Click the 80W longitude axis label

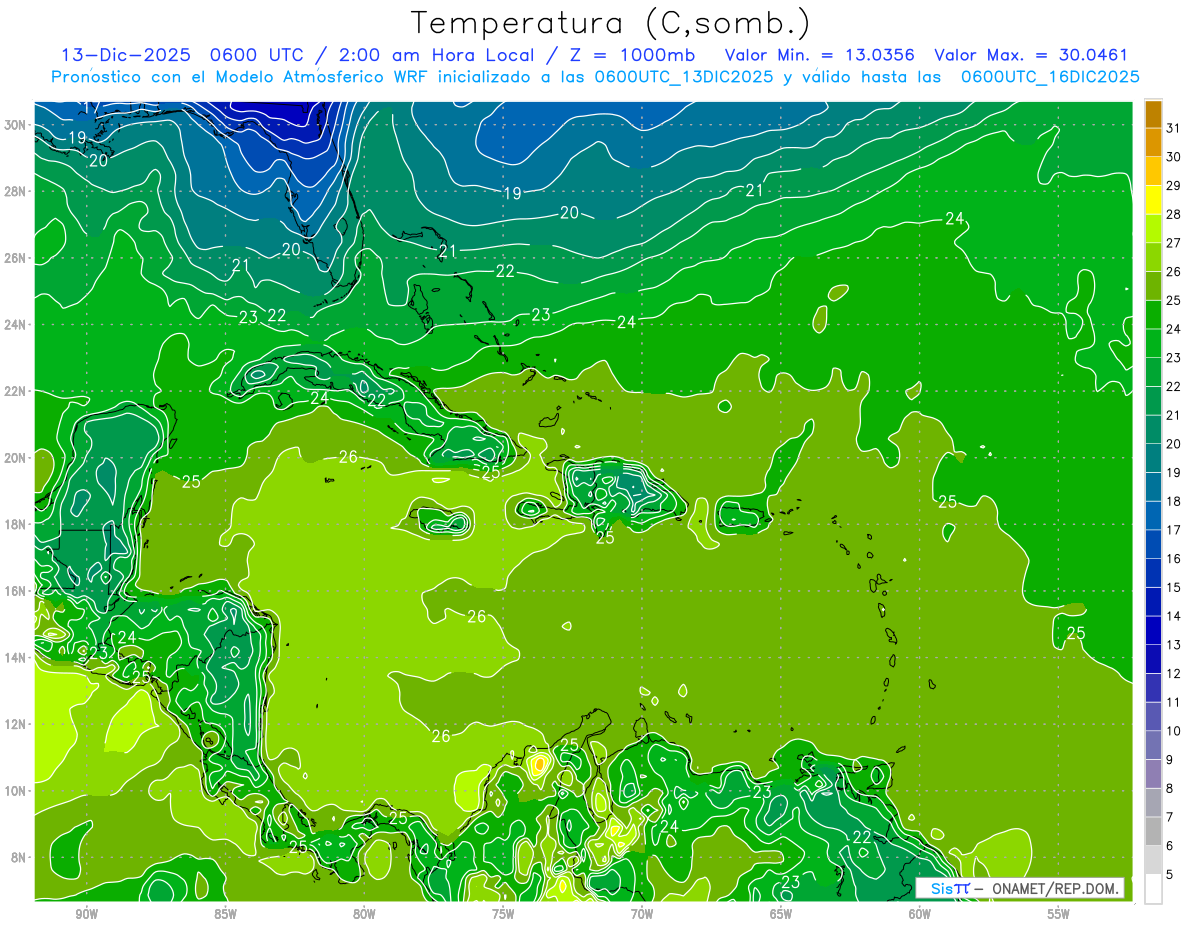tap(364, 914)
